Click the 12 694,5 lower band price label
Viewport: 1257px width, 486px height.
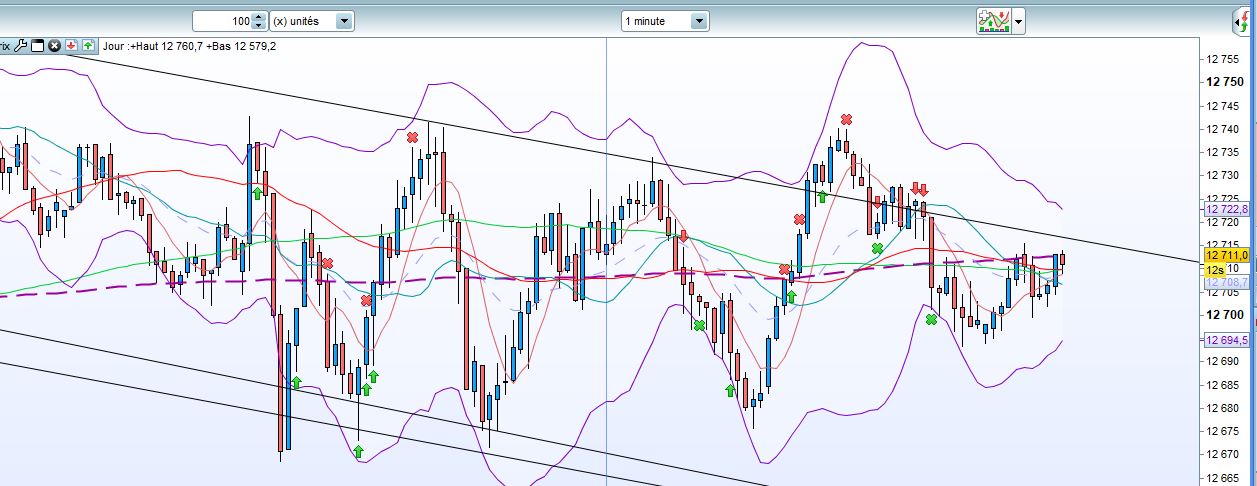pyautogui.click(x=1228, y=340)
